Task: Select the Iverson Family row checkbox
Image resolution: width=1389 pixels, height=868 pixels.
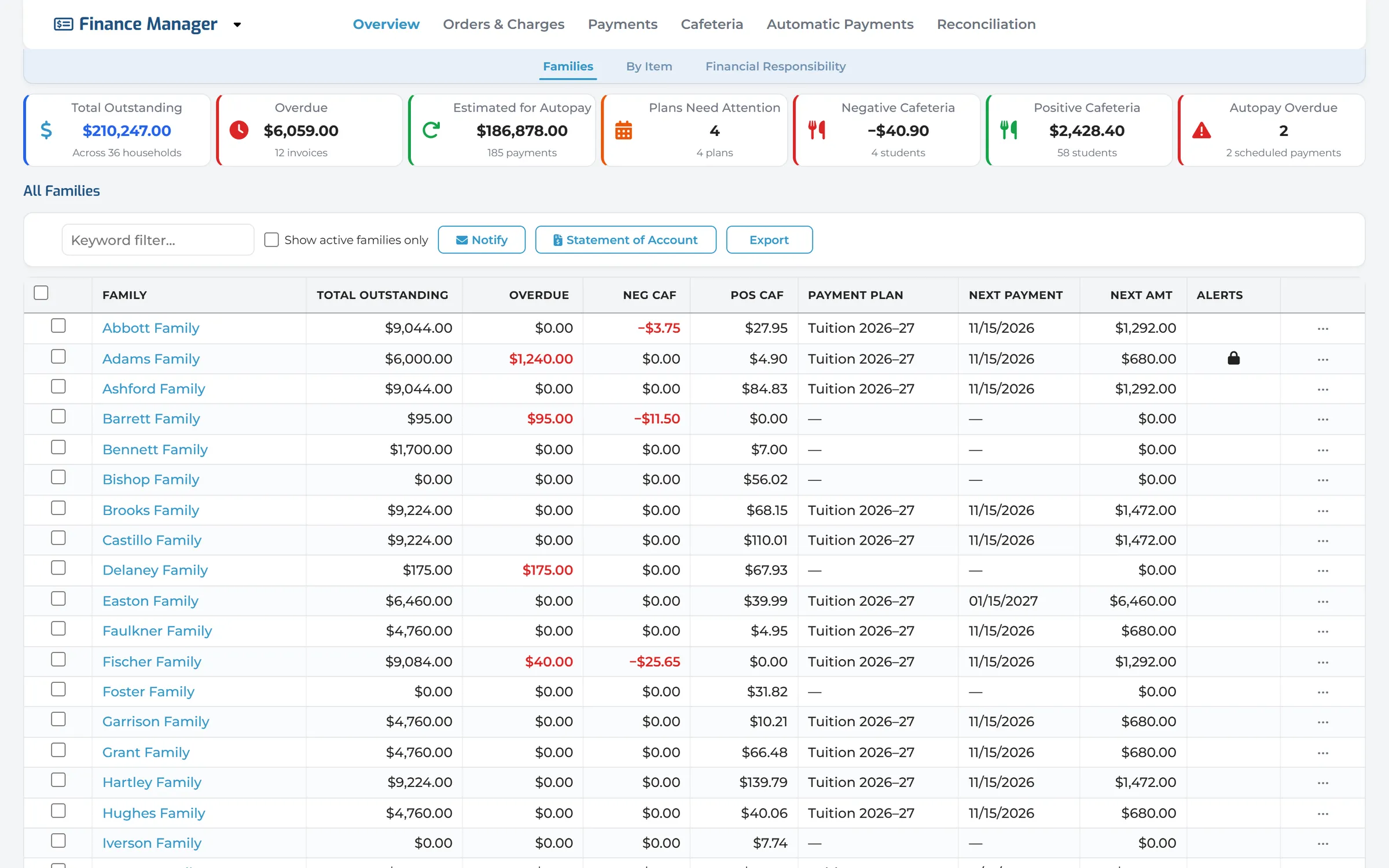Action: tap(58, 841)
